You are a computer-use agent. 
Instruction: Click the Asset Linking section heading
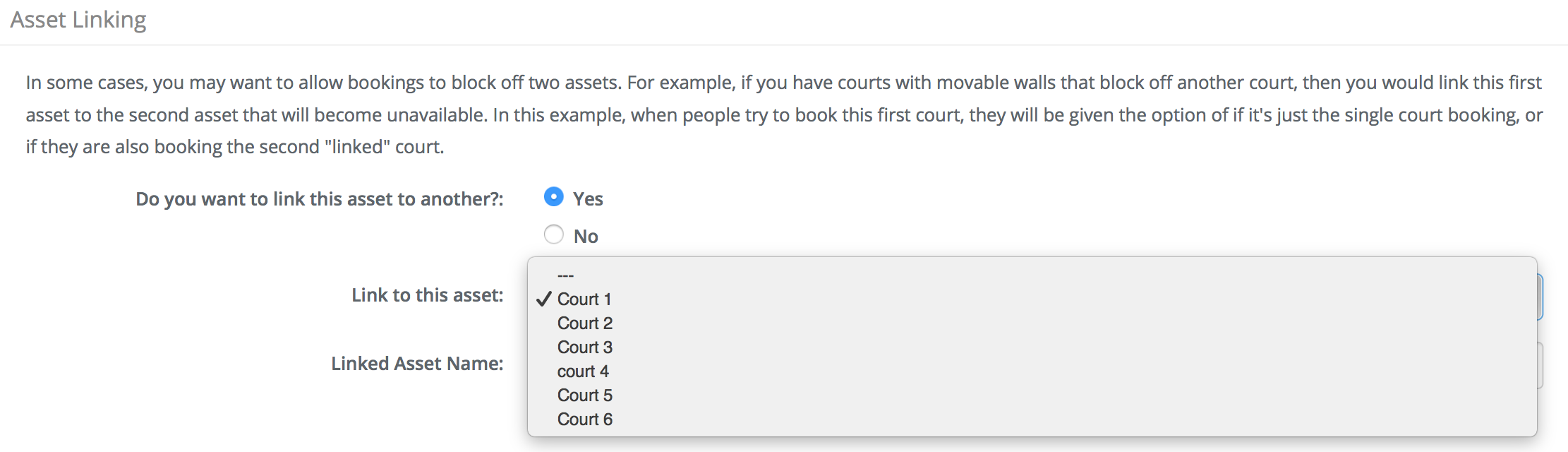point(78,20)
